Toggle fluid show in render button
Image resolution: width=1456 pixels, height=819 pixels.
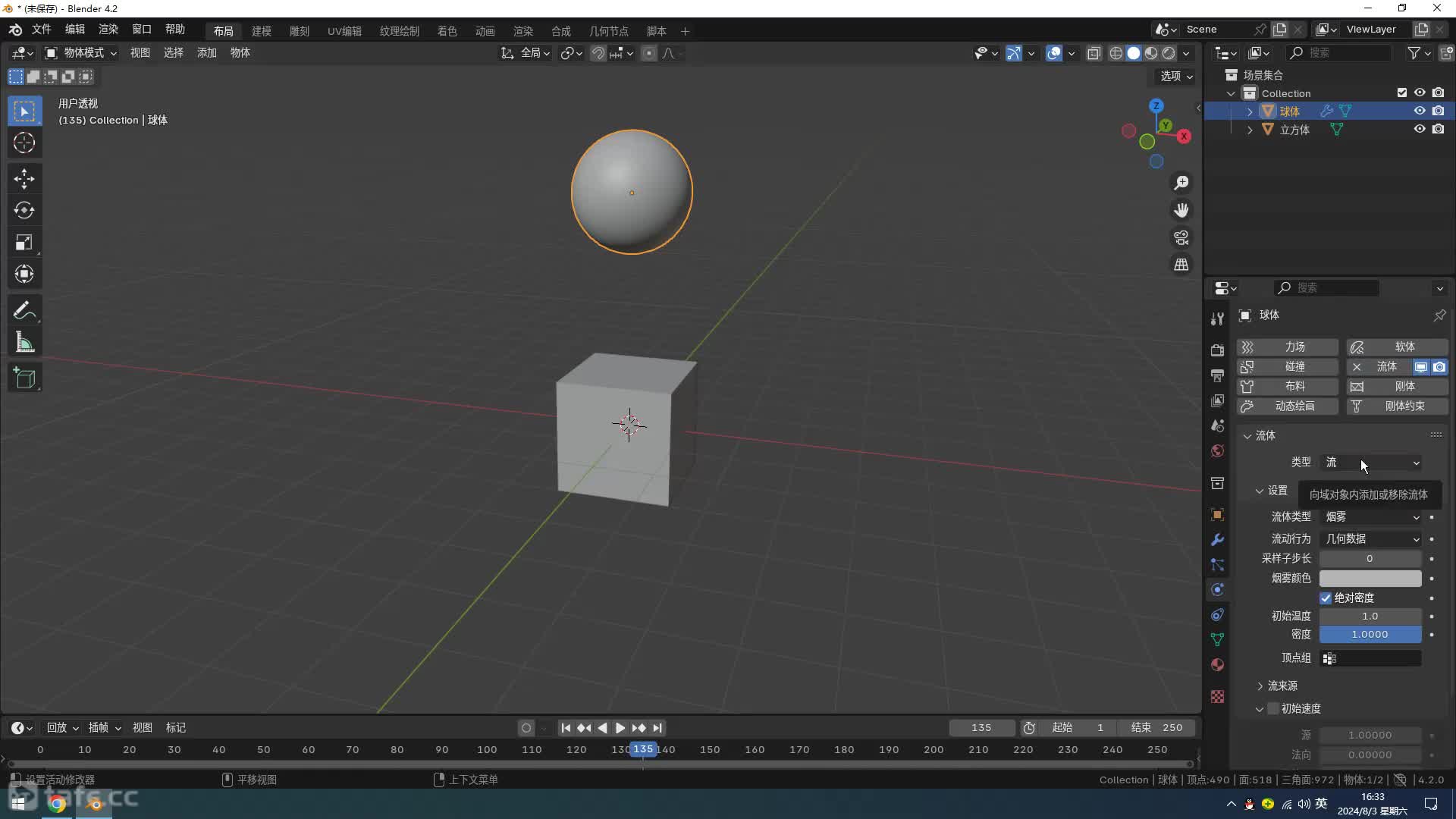click(1439, 367)
